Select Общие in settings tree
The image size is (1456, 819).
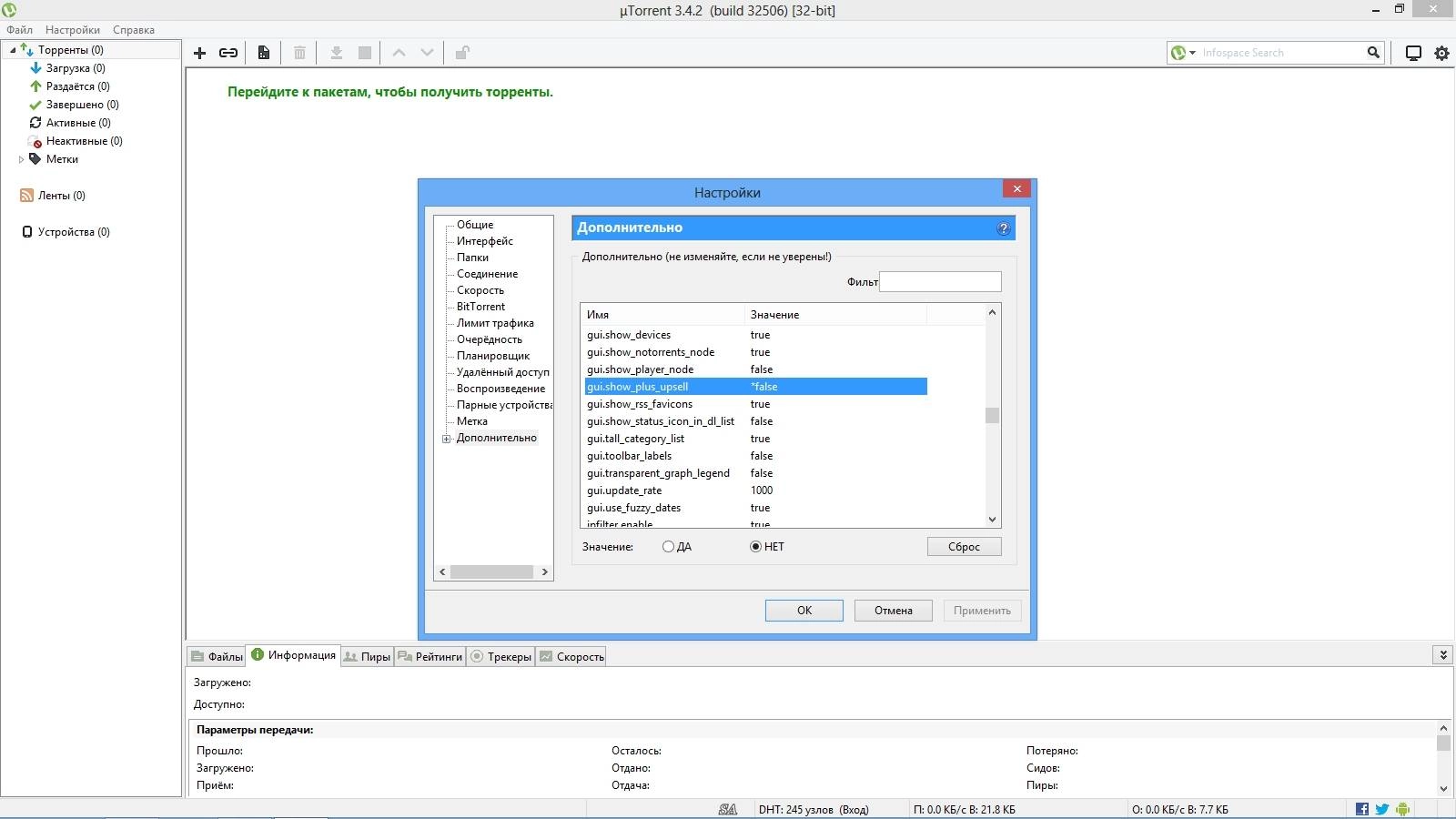click(x=475, y=225)
